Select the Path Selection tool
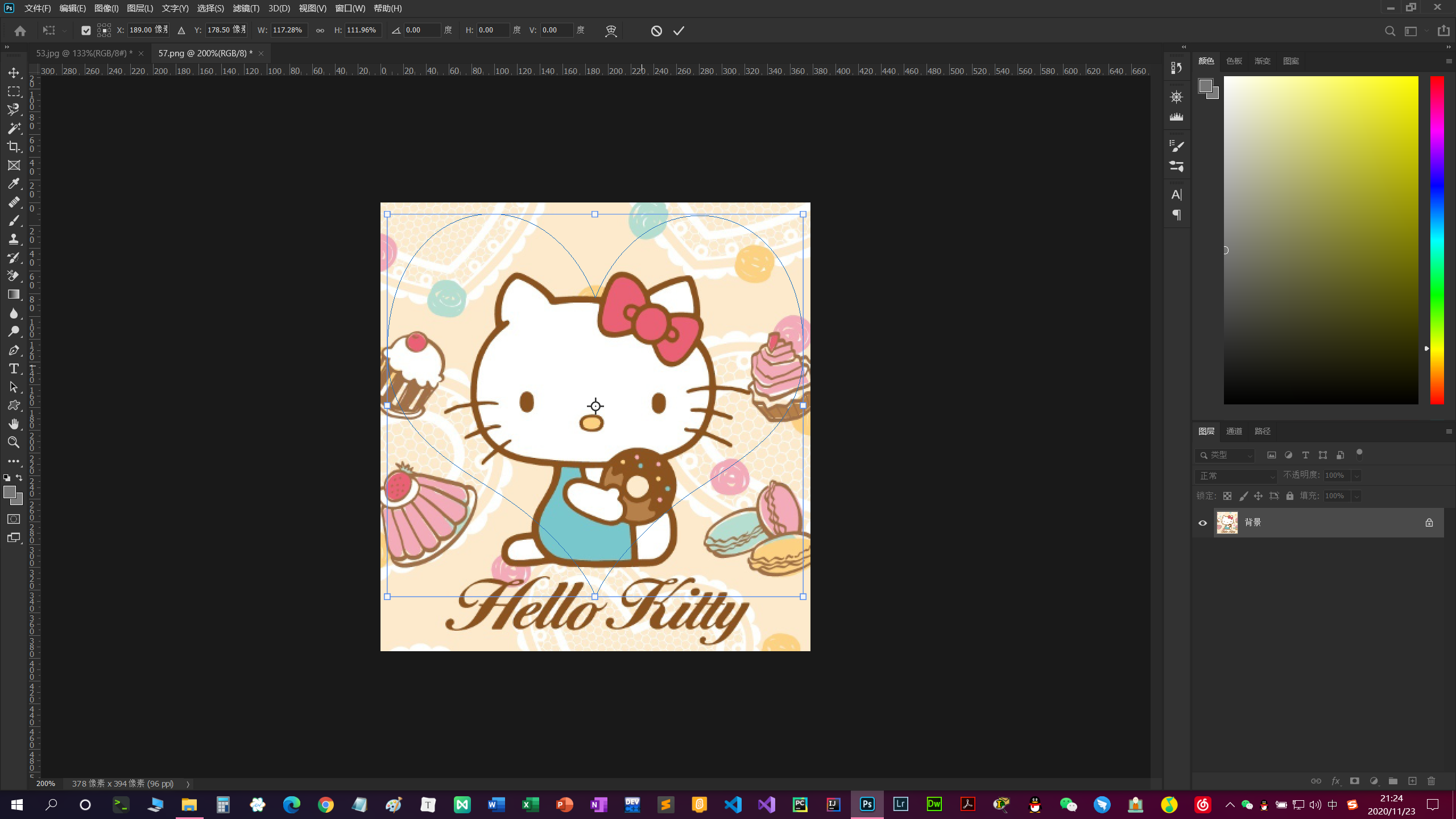1456x819 pixels. 14,387
